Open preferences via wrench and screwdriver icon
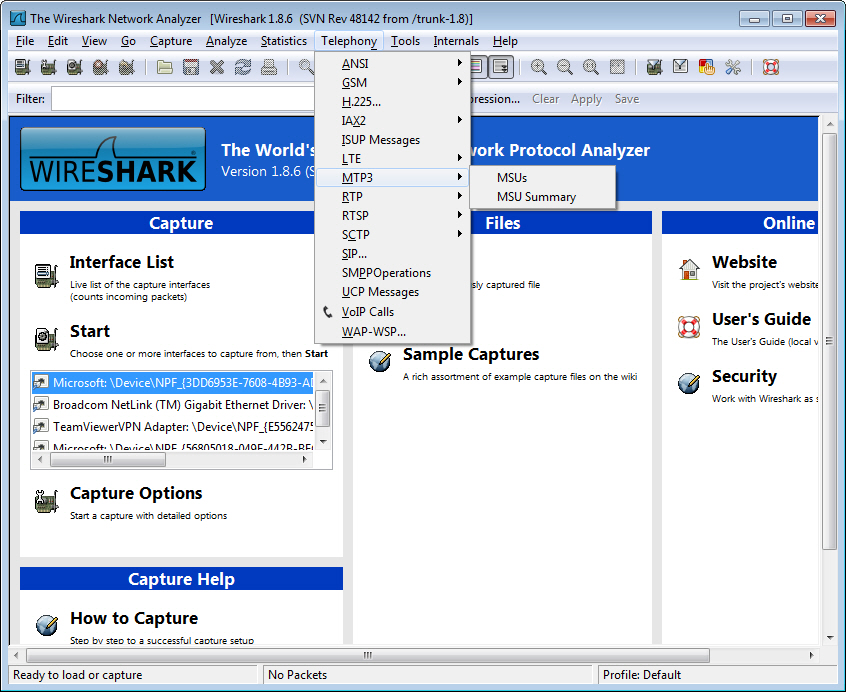This screenshot has width=846, height=692. coord(733,67)
